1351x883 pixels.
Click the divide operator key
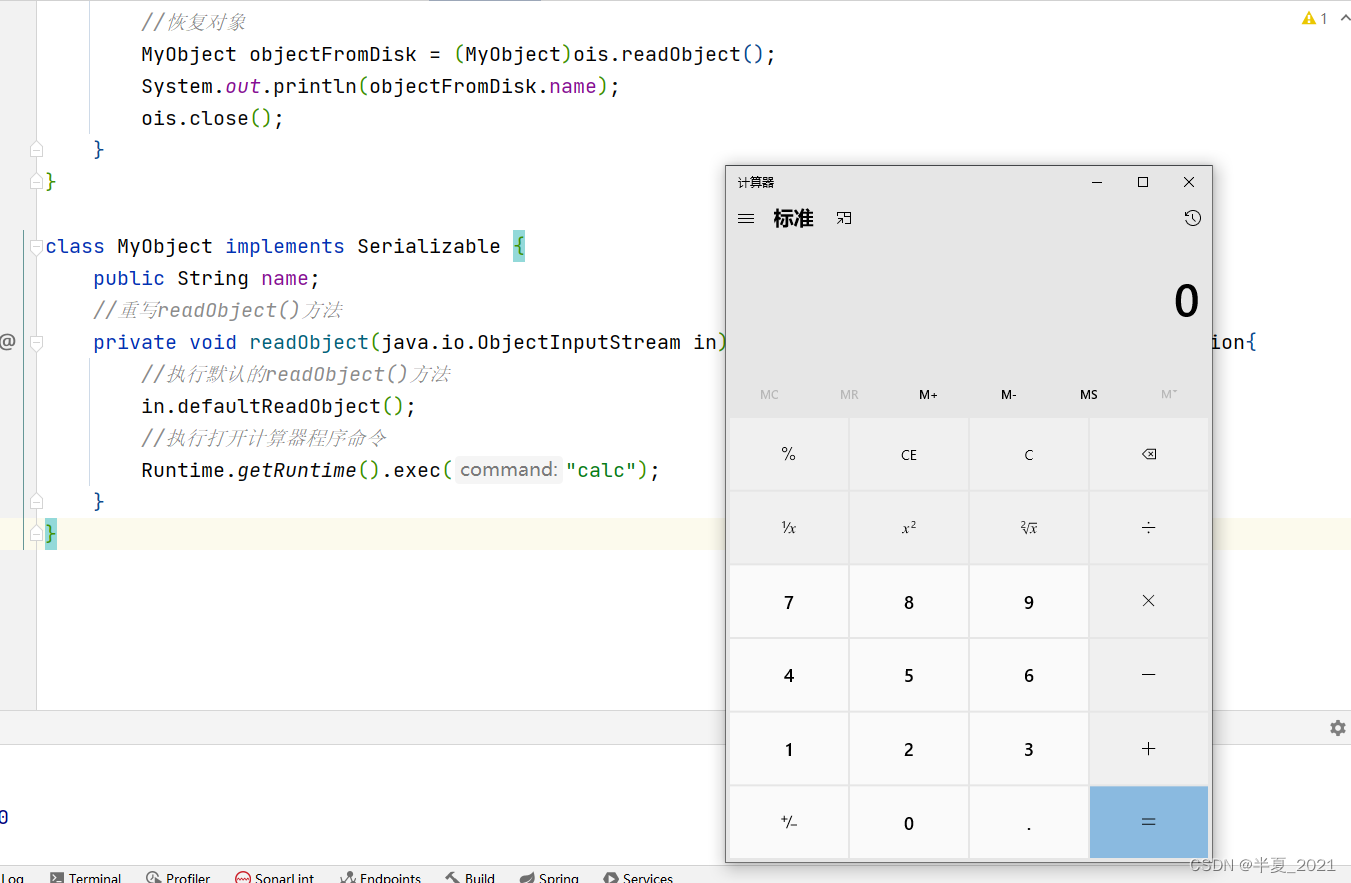pyautogui.click(x=1149, y=528)
